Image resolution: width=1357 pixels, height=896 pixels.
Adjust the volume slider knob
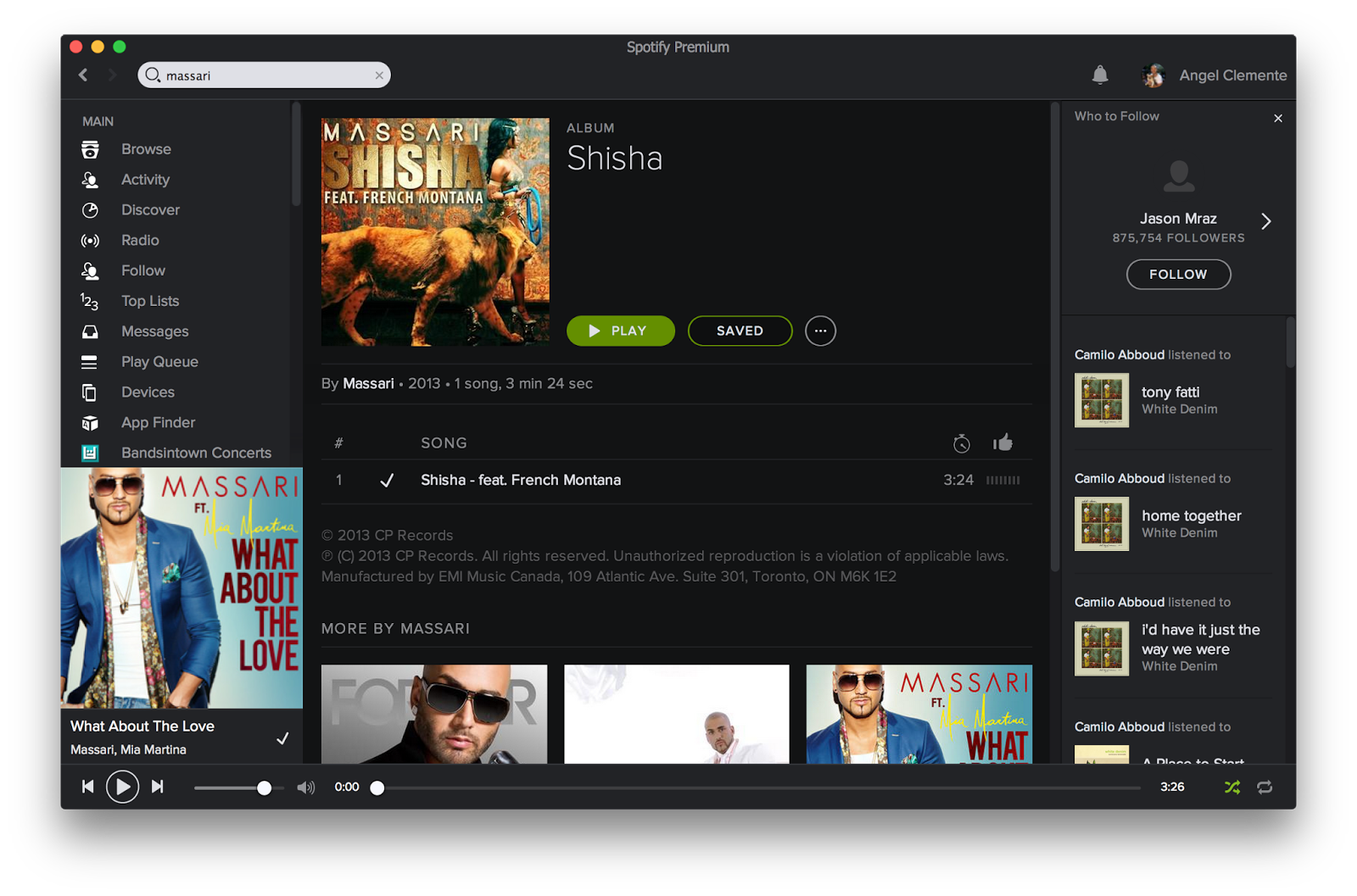(264, 788)
